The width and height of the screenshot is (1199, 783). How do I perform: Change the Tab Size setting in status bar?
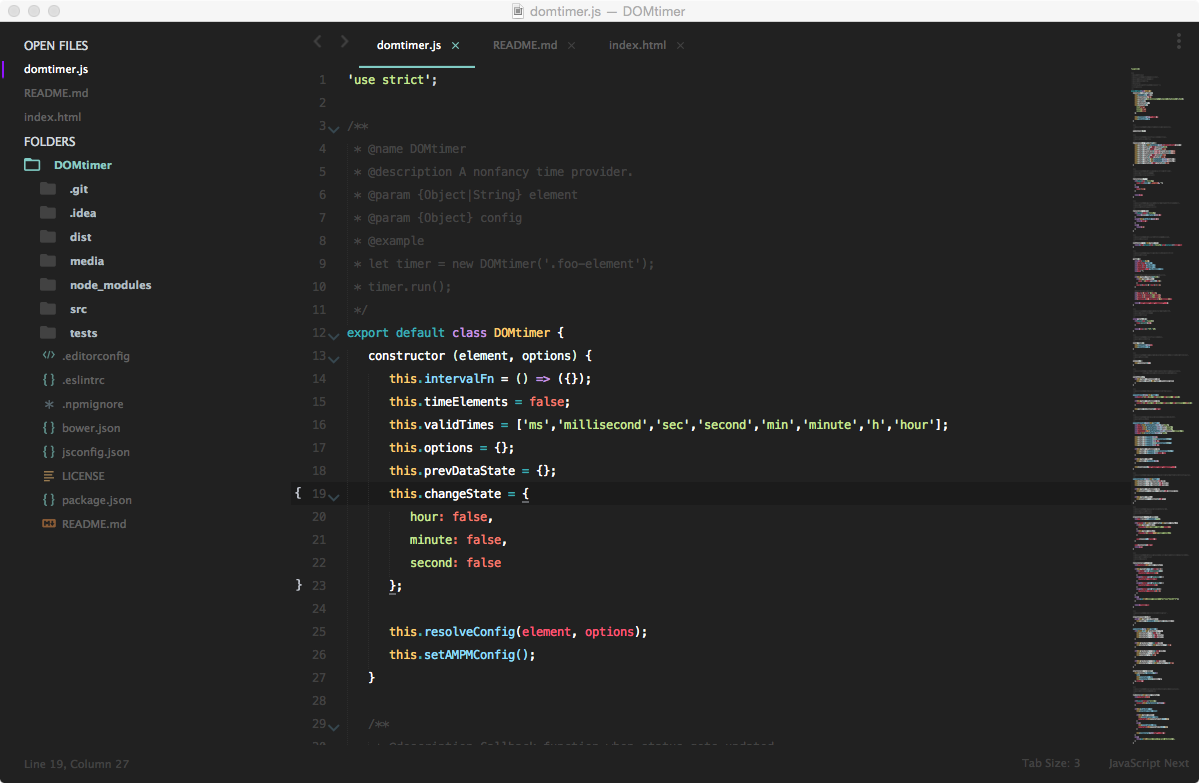pyautogui.click(x=1051, y=763)
